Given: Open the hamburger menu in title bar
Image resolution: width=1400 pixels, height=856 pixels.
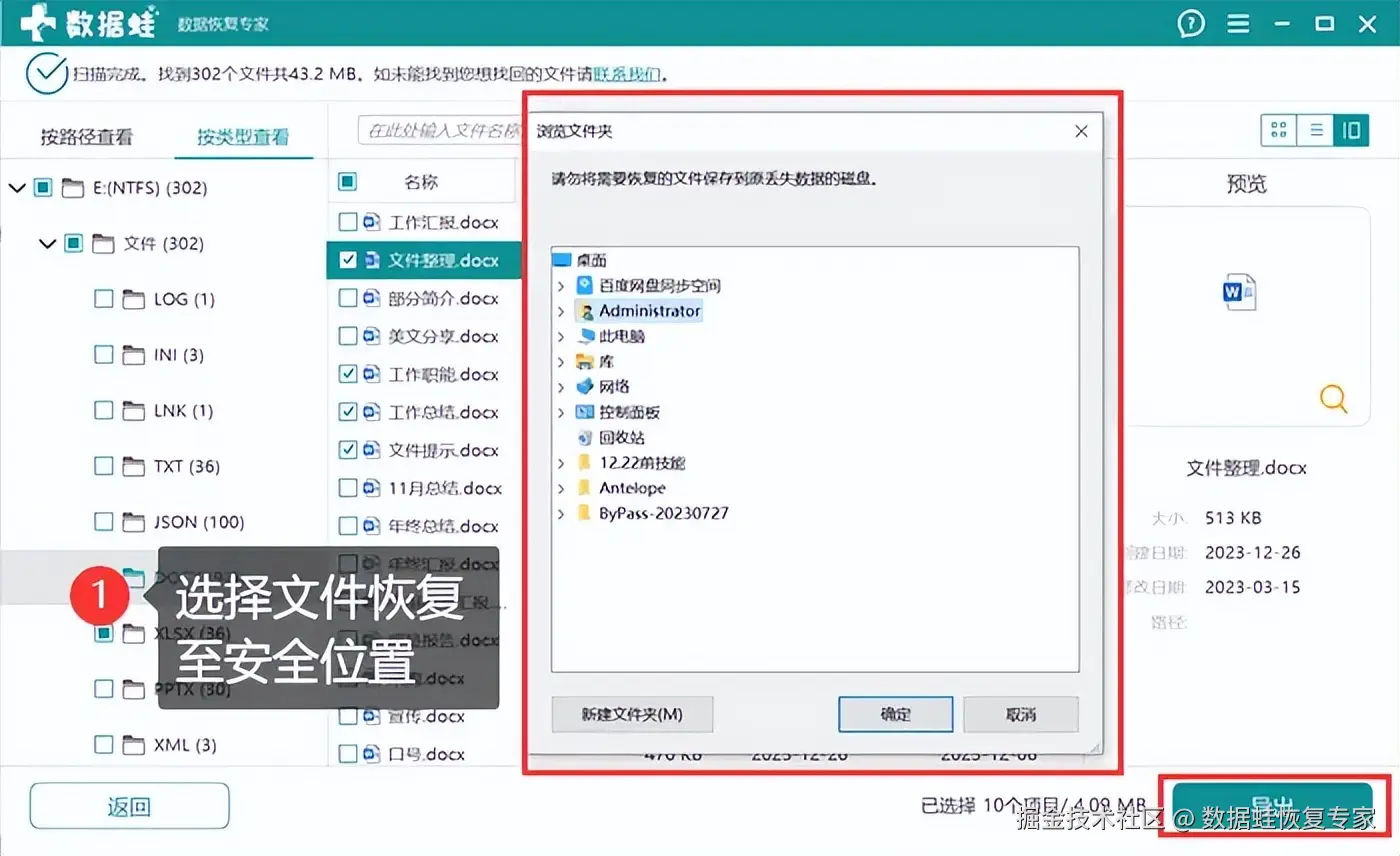Looking at the screenshot, I should pos(1239,24).
